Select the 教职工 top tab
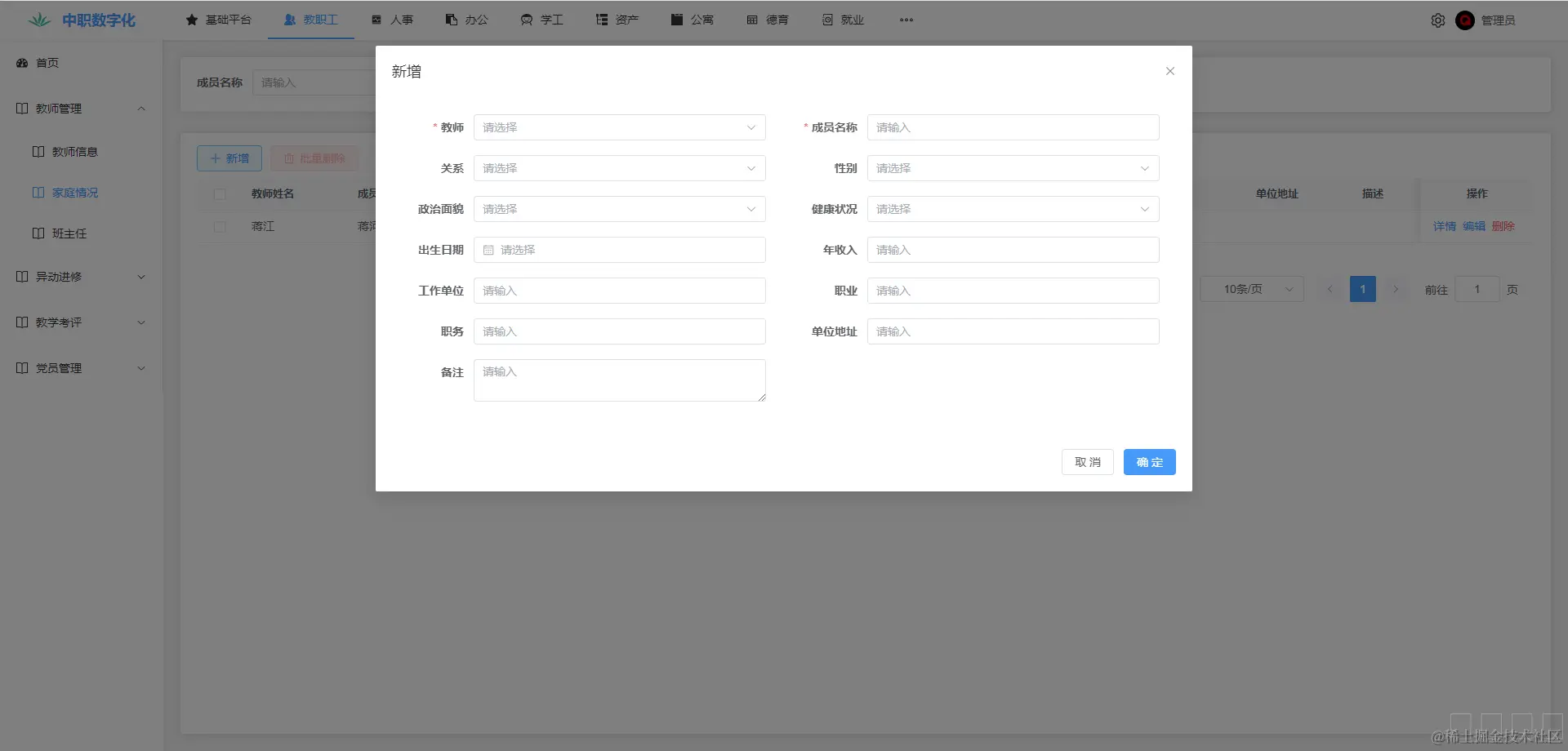The image size is (1568, 751). [311, 20]
